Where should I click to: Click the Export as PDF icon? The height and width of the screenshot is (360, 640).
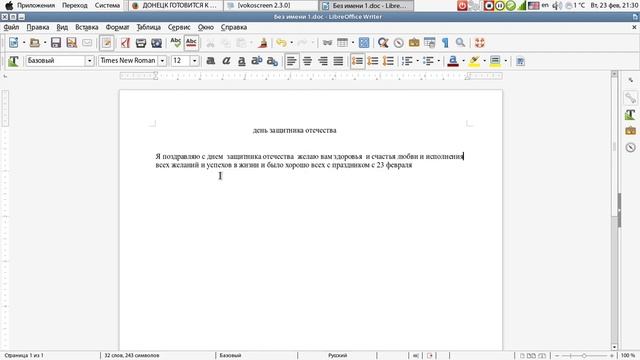click(x=125, y=43)
